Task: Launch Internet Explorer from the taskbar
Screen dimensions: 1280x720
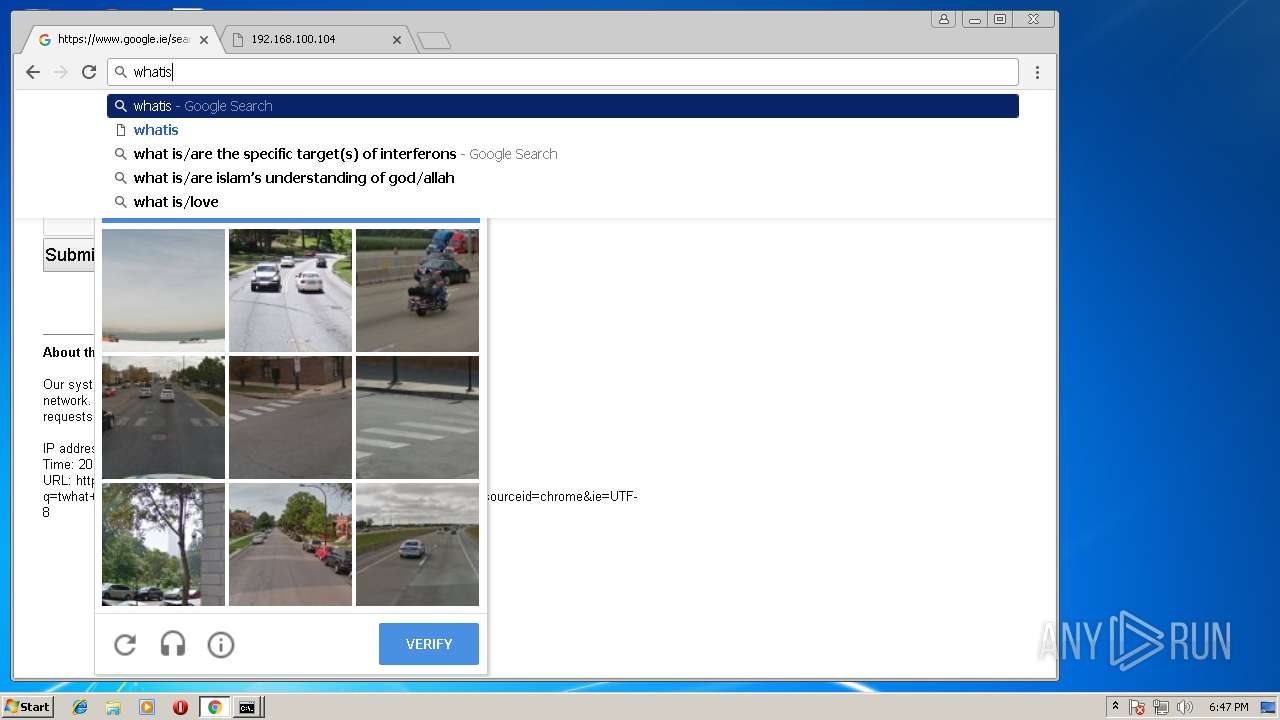Action: tap(80, 707)
